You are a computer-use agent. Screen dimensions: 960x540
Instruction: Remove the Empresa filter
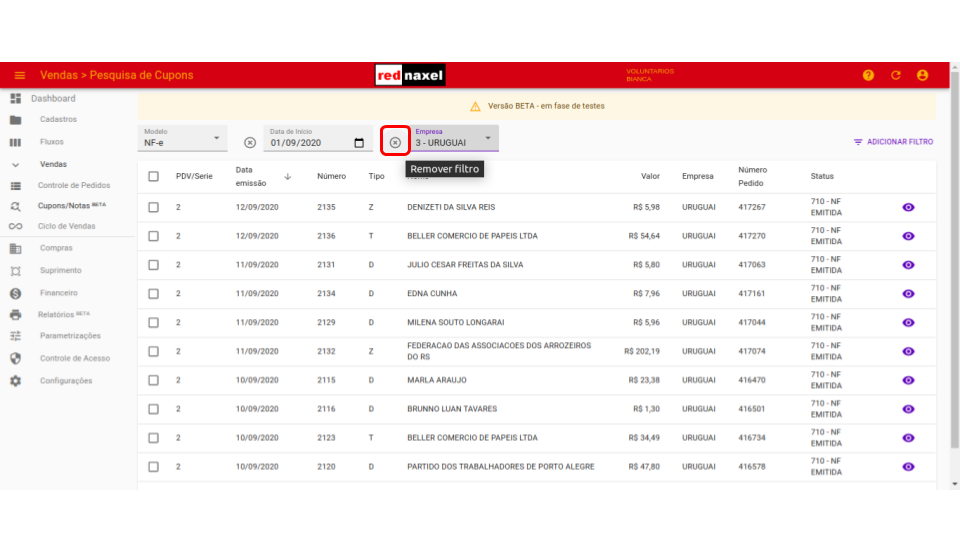[396, 143]
